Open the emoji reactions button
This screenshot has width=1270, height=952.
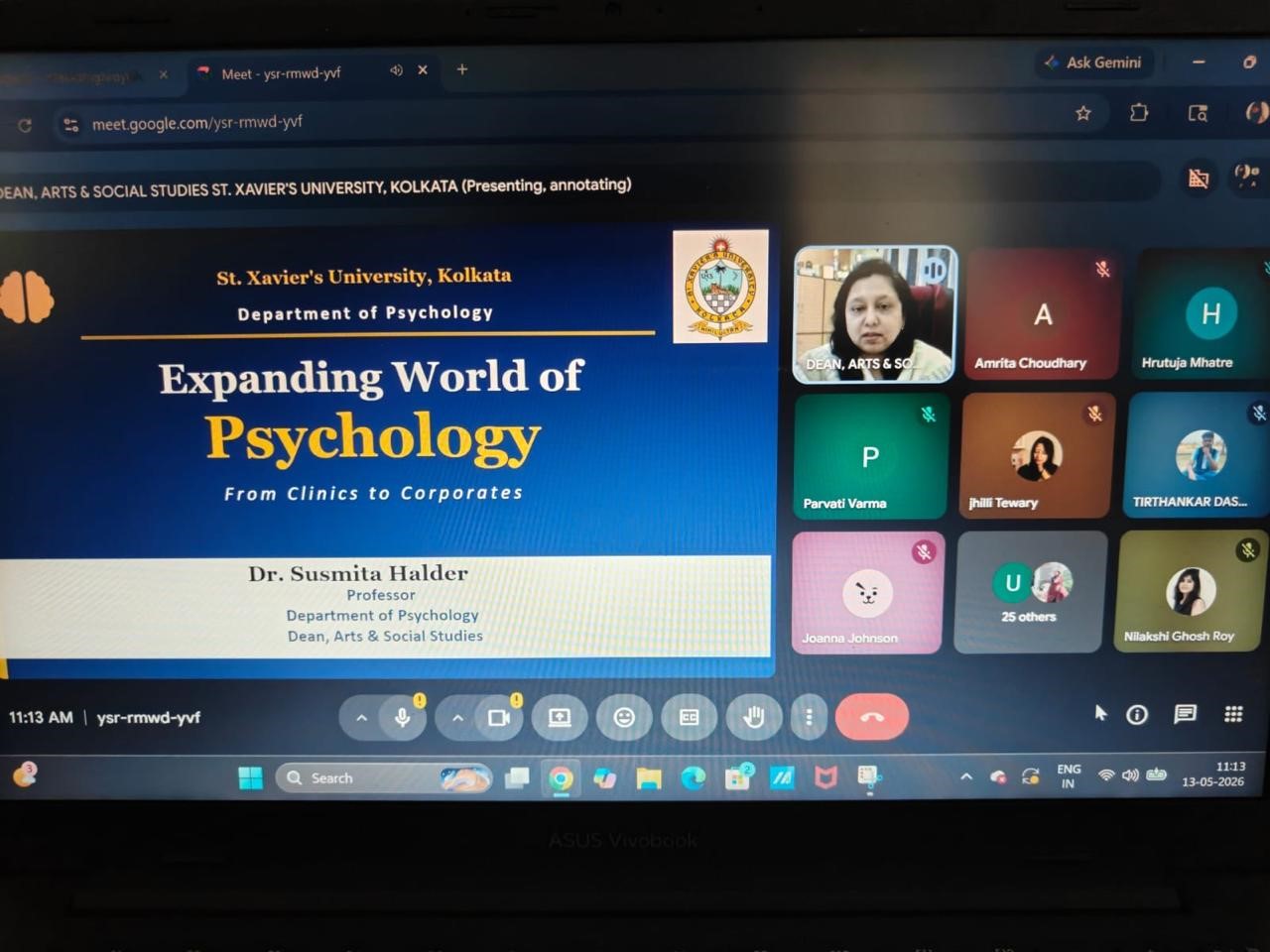[x=624, y=717]
